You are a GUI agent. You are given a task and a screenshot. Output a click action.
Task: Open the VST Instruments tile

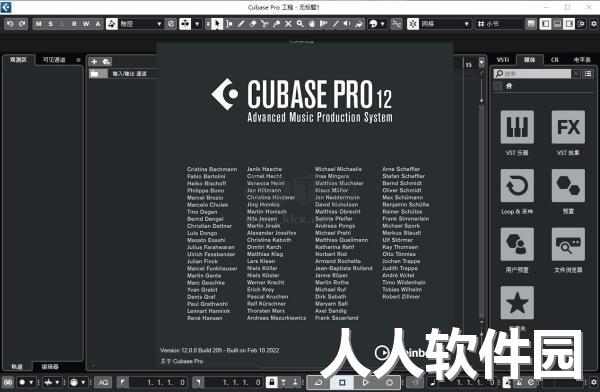pyautogui.click(x=517, y=127)
